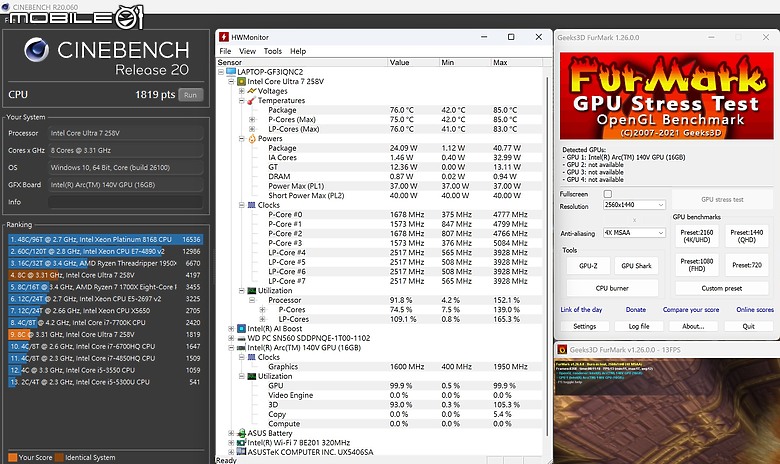The width and height of the screenshot is (780, 464).
Task: Collapse the GPU Utilization tree node
Action: point(242,376)
